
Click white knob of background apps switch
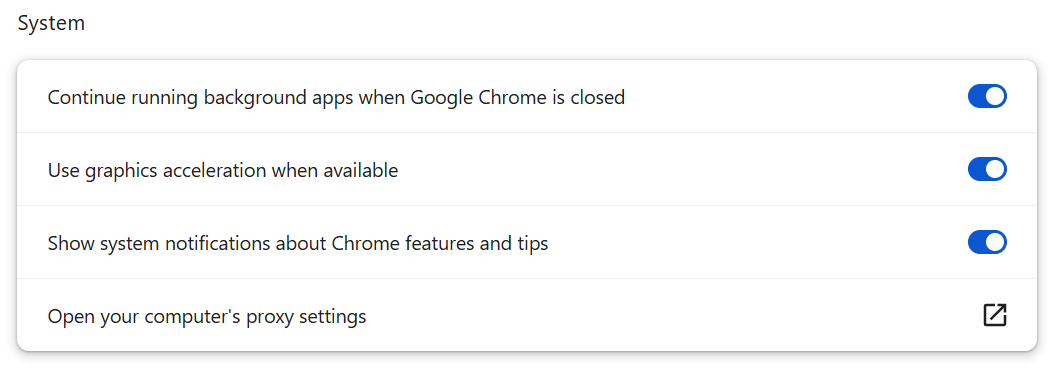[995, 97]
